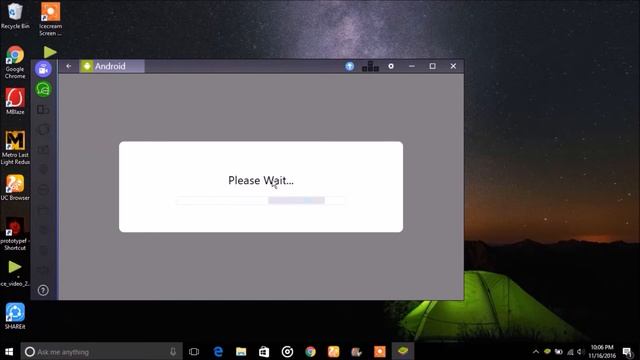Open the circular swirl app in taskbar
This screenshot has height=360, width=640.
click(x=287, y=351)
